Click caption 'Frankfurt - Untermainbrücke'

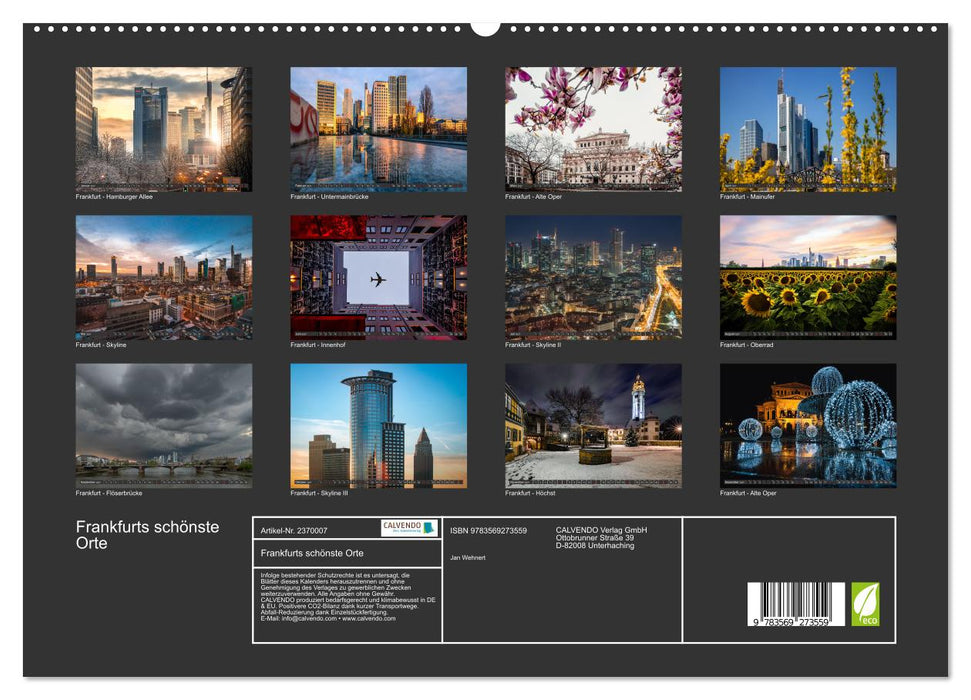[329, 196]
